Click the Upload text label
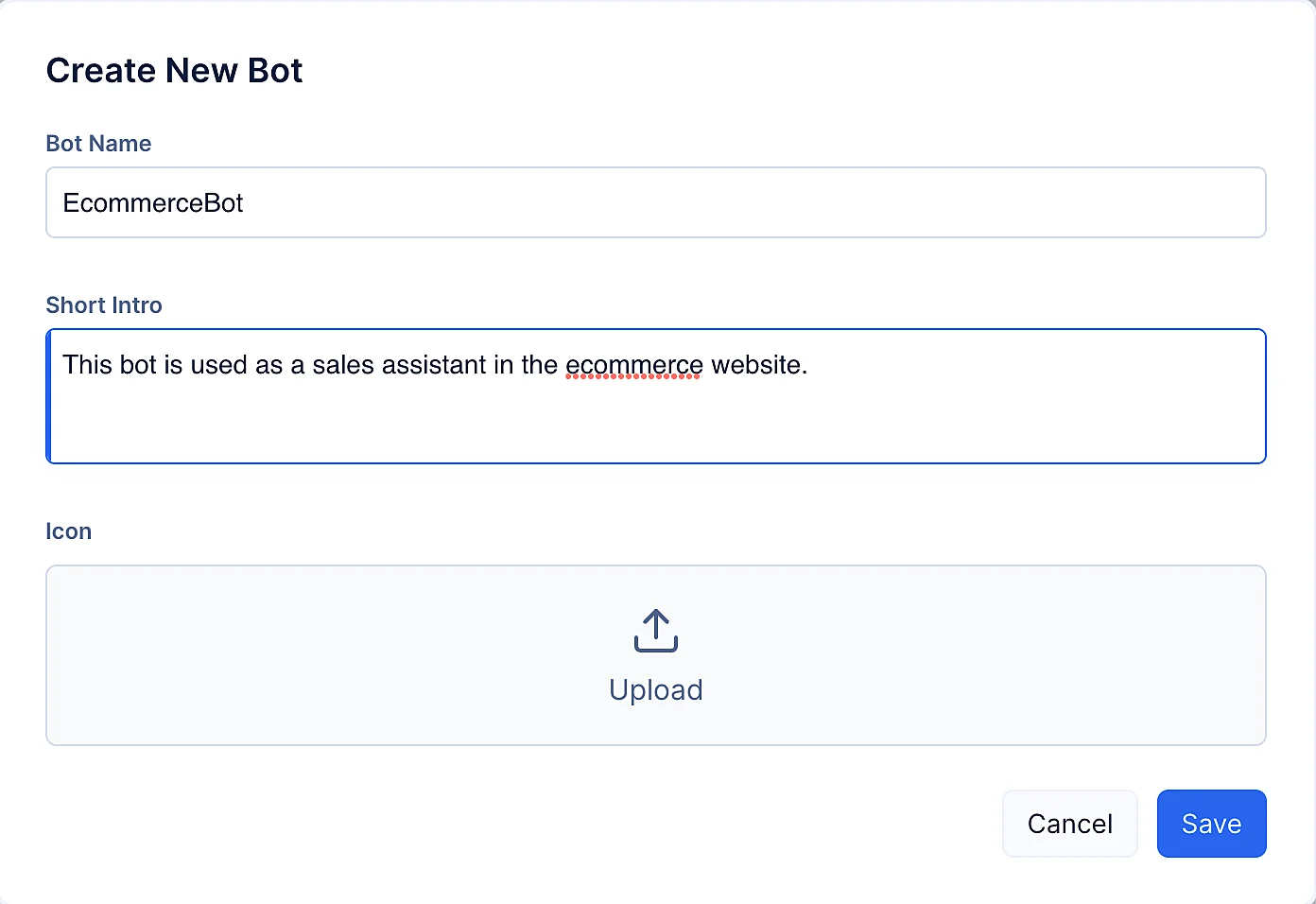Screen dimensions: 1316x904 tap(656, 690)
